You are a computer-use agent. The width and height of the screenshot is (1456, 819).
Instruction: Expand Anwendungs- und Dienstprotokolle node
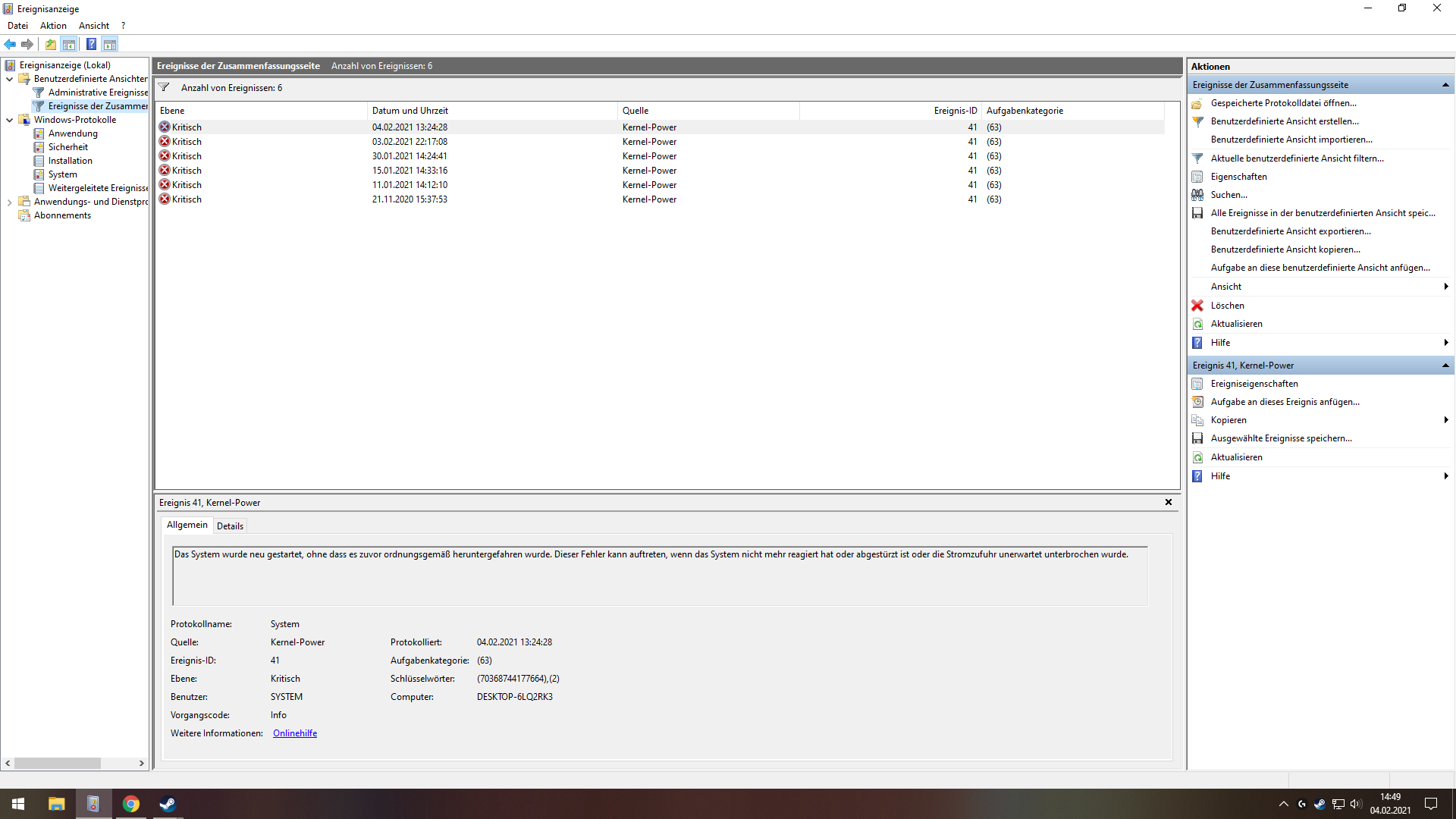[x=9, y=202]
